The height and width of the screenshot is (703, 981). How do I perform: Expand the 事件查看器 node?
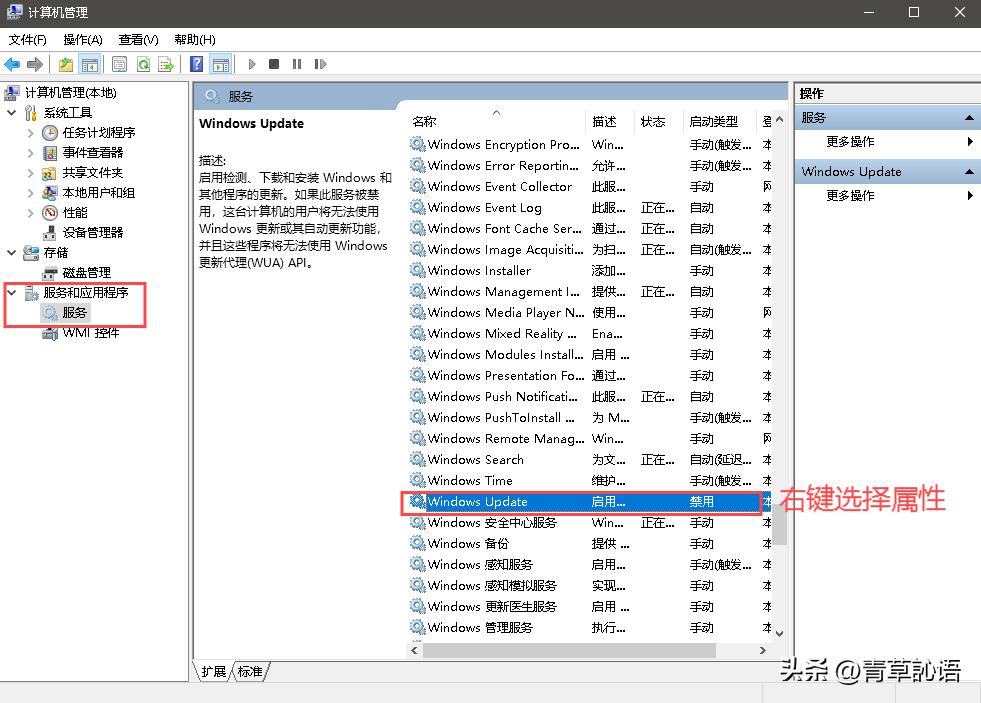pos(31,153)
